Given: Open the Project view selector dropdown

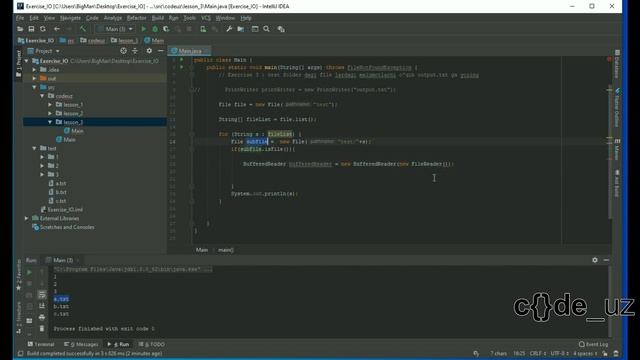Looking at the screenshot, I should (x=43, y=51).
